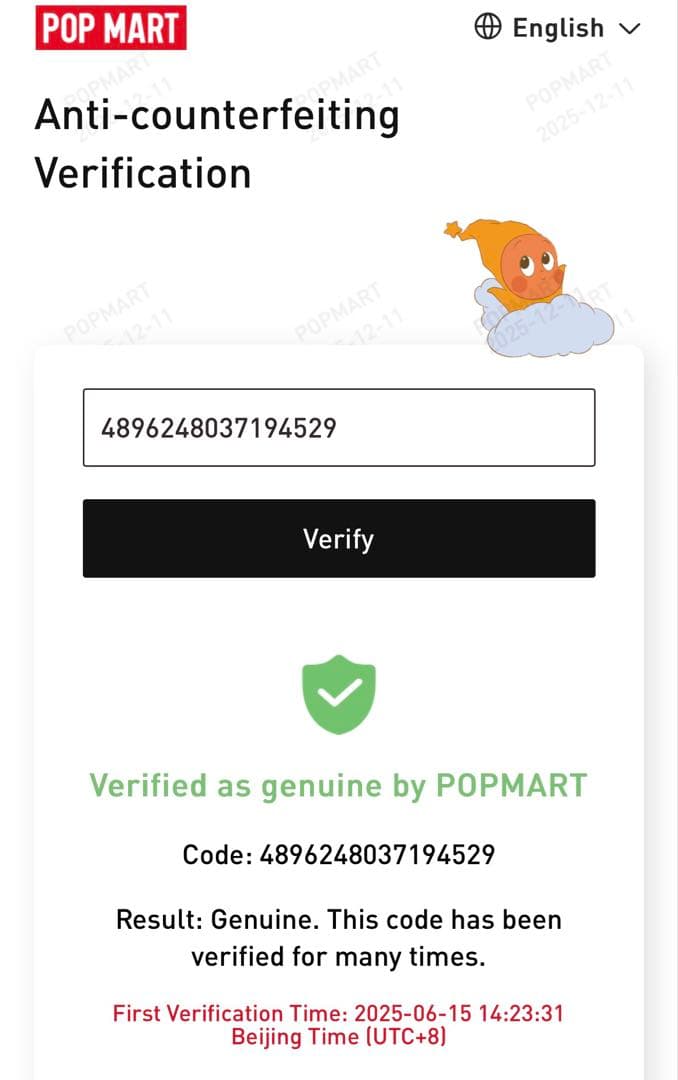Click the white checkmark inside the shield
The image size is (678, 1080).
pos(339,692)
